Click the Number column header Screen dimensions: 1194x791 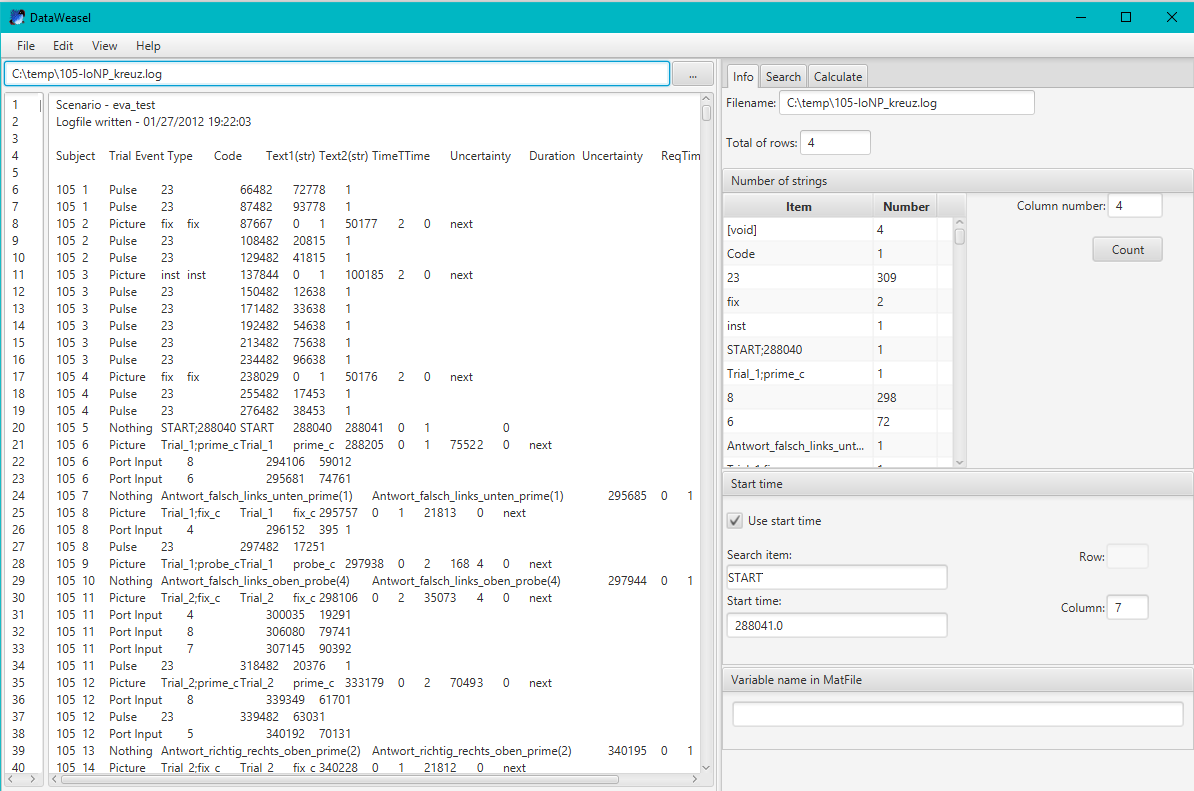tap(905, 206)
